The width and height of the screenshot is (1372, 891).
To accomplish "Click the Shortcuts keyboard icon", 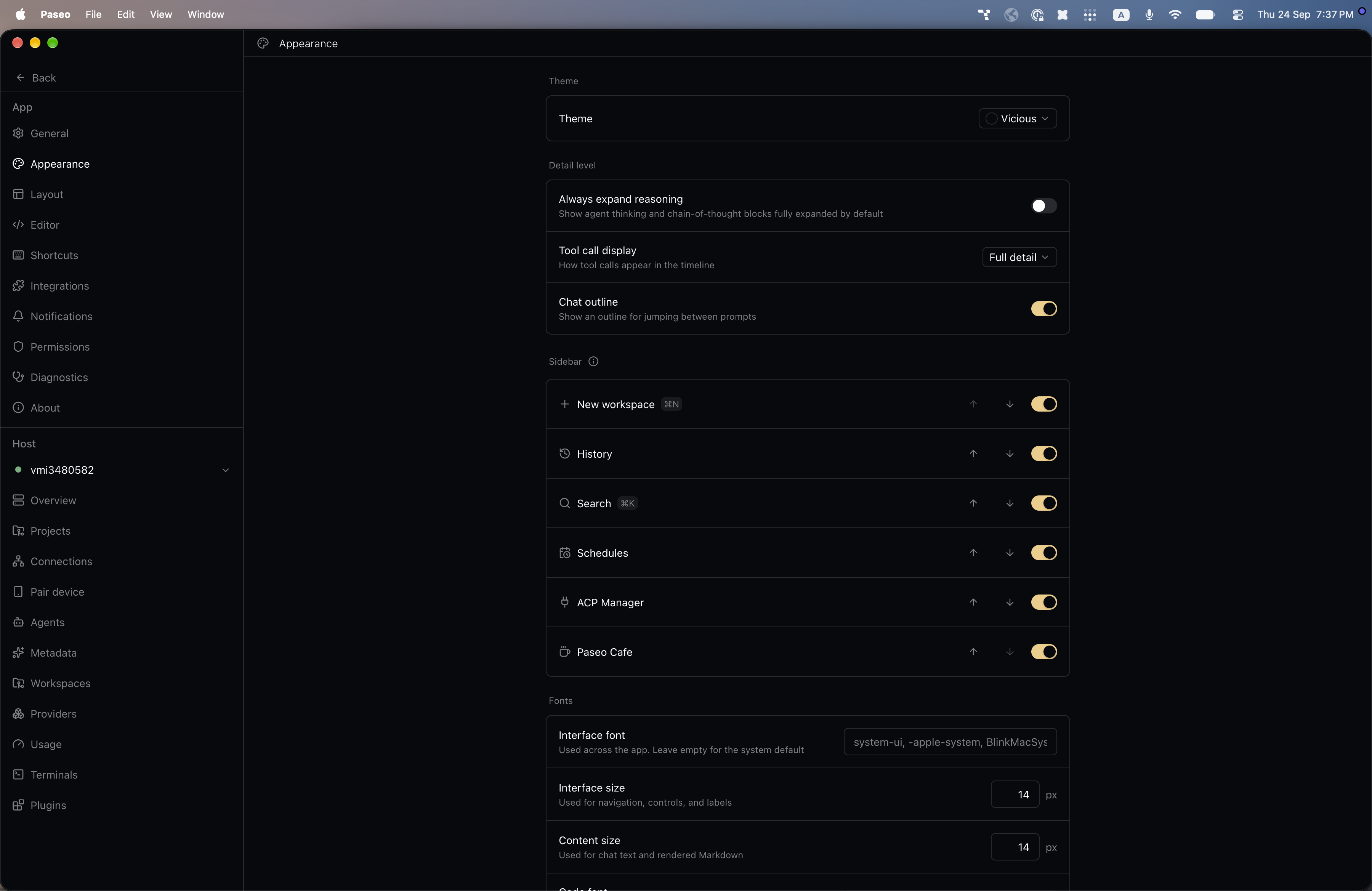I will tap(18, 255).
